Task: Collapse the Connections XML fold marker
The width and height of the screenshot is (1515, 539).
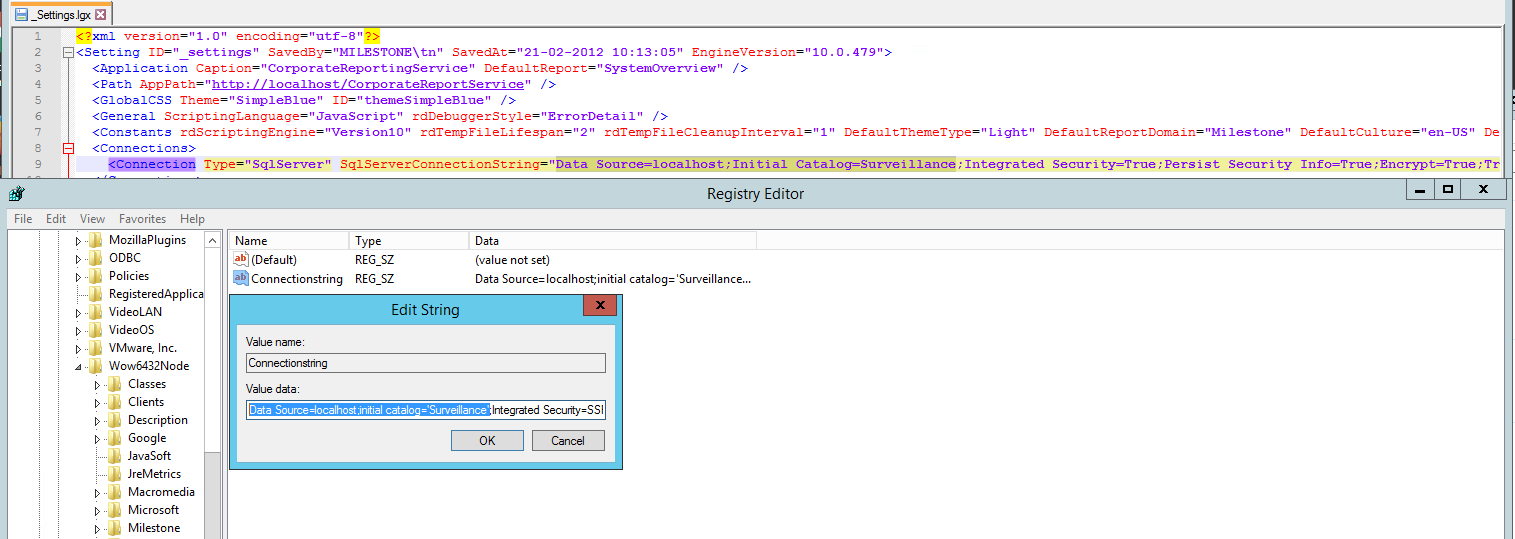Action: pyautogui.click(x=67, y=148)
